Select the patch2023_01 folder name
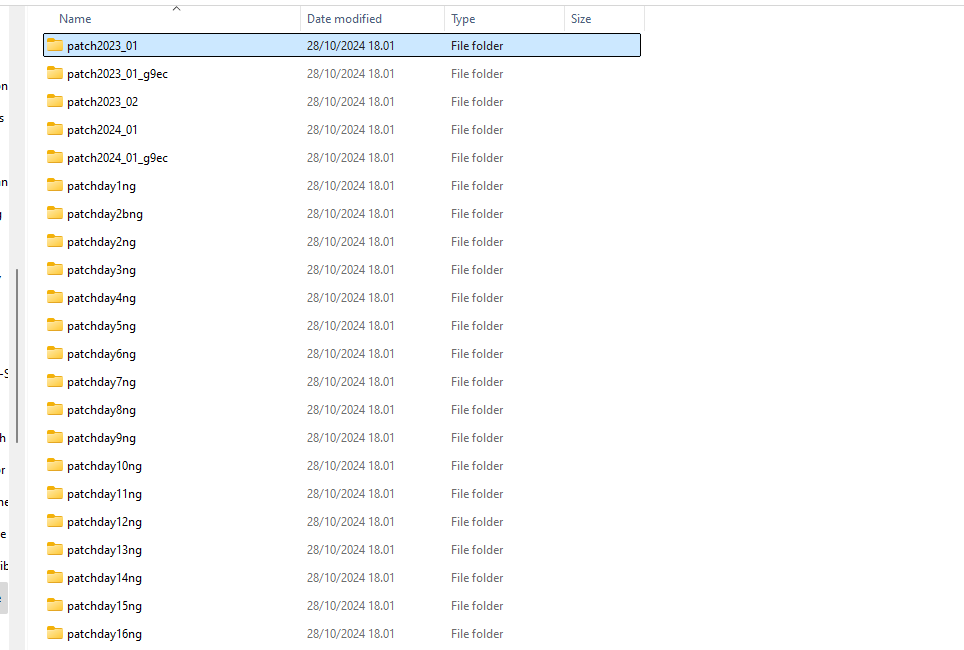 (102, 46)
